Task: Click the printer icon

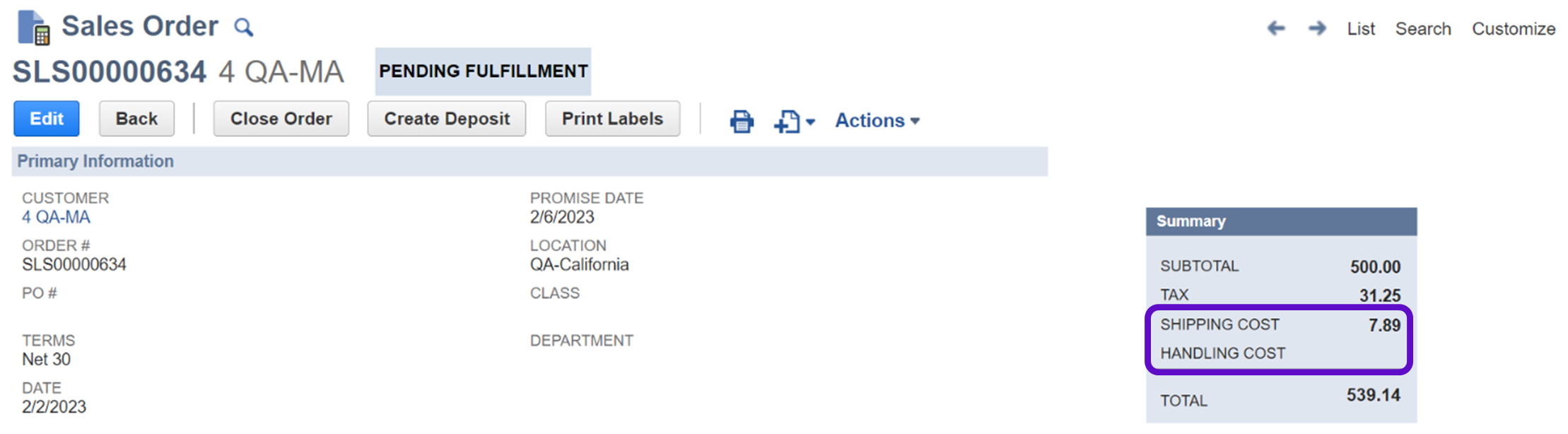Action: 741,121
